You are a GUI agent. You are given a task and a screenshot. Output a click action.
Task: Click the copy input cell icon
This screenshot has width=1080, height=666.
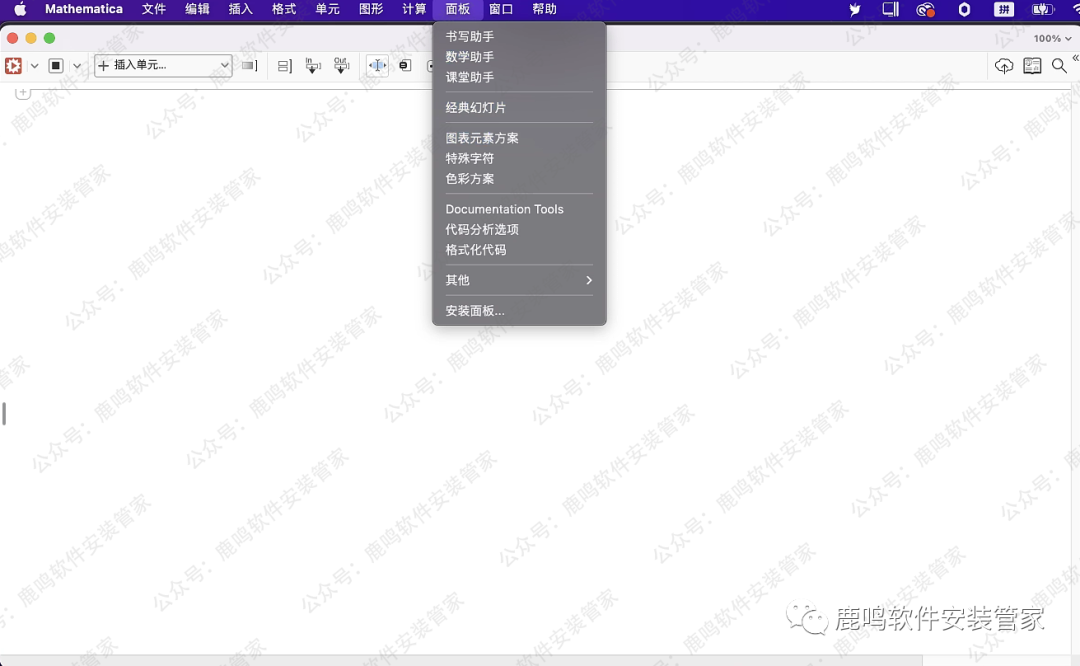pyautogui.click(x=403, y=66)
